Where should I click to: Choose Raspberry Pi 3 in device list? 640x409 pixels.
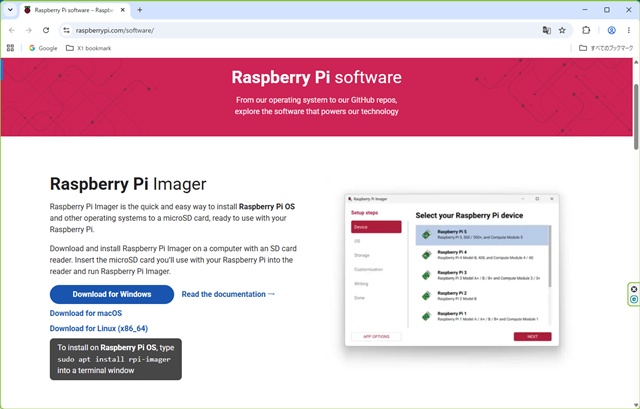click(x=482, y=276)
